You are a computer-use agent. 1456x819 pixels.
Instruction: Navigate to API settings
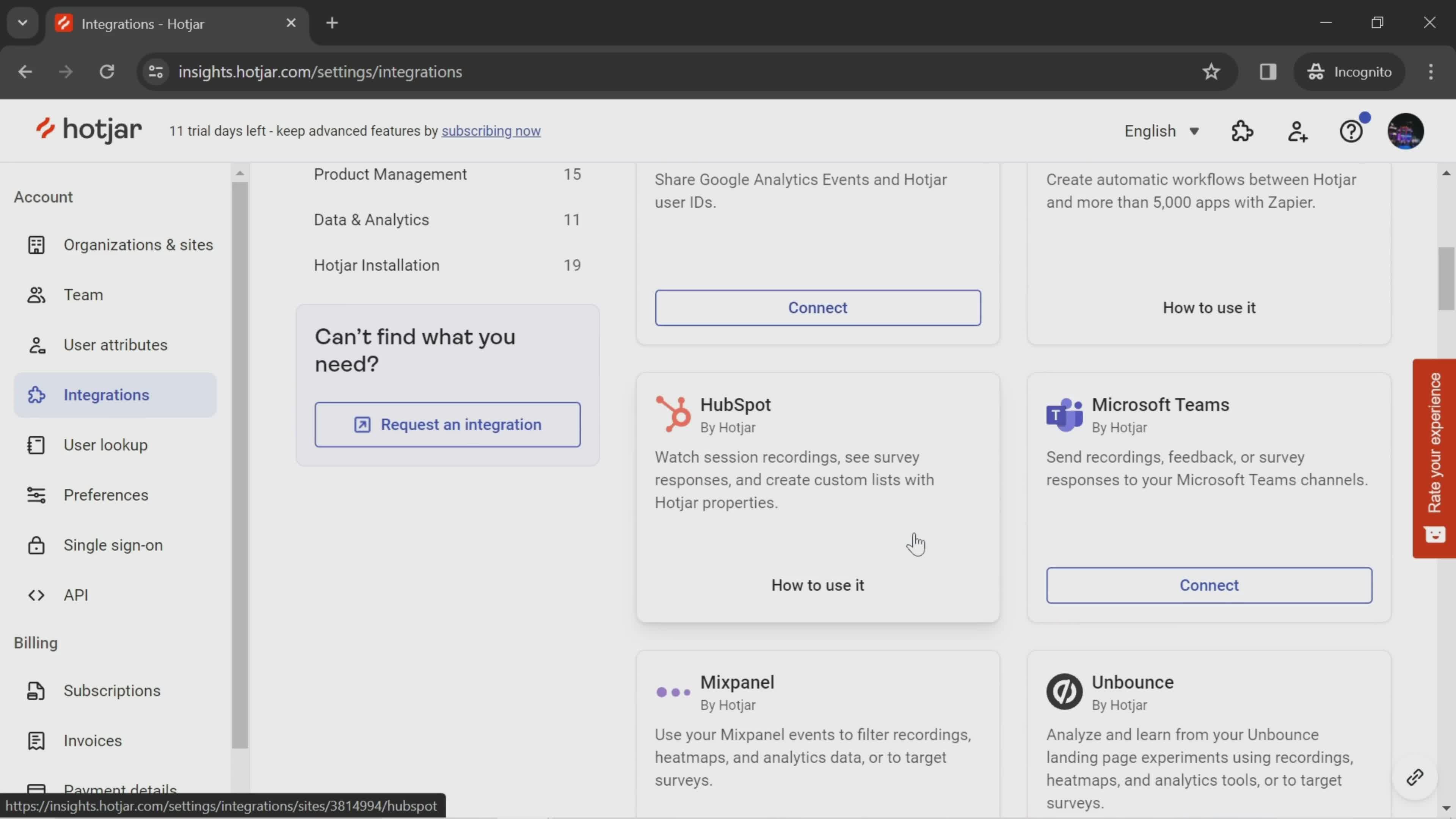click(x=76, y=594)
